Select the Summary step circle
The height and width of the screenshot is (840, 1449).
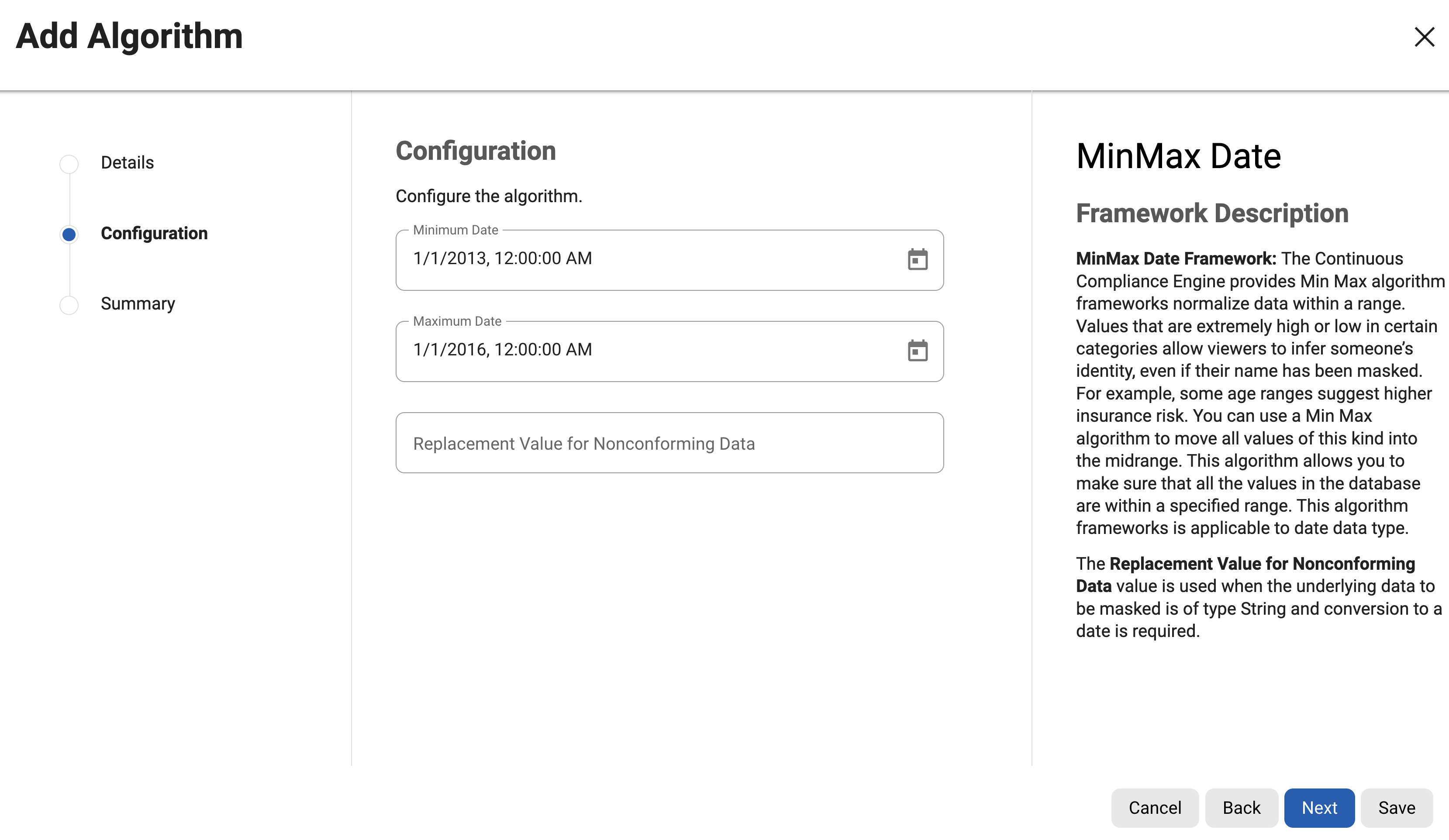pyautogui.click(x=69, y=305)
